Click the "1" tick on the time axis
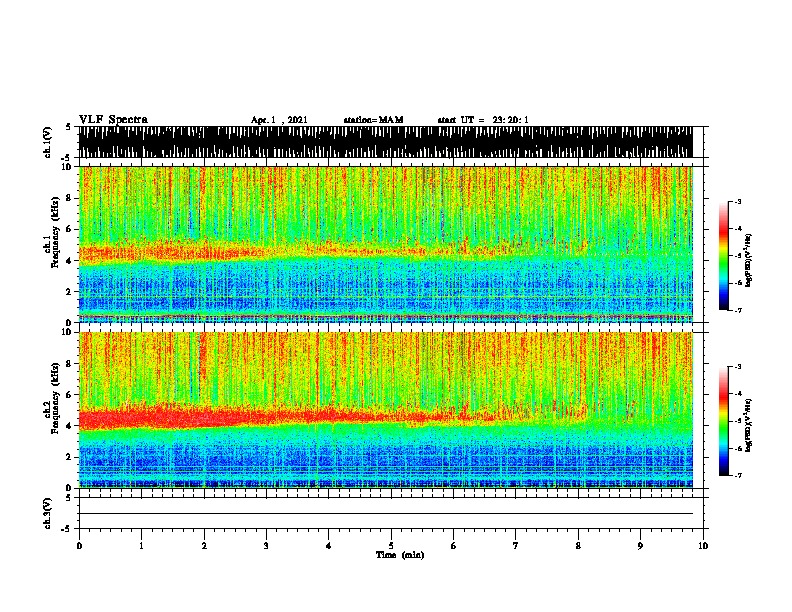 (141, 546)
